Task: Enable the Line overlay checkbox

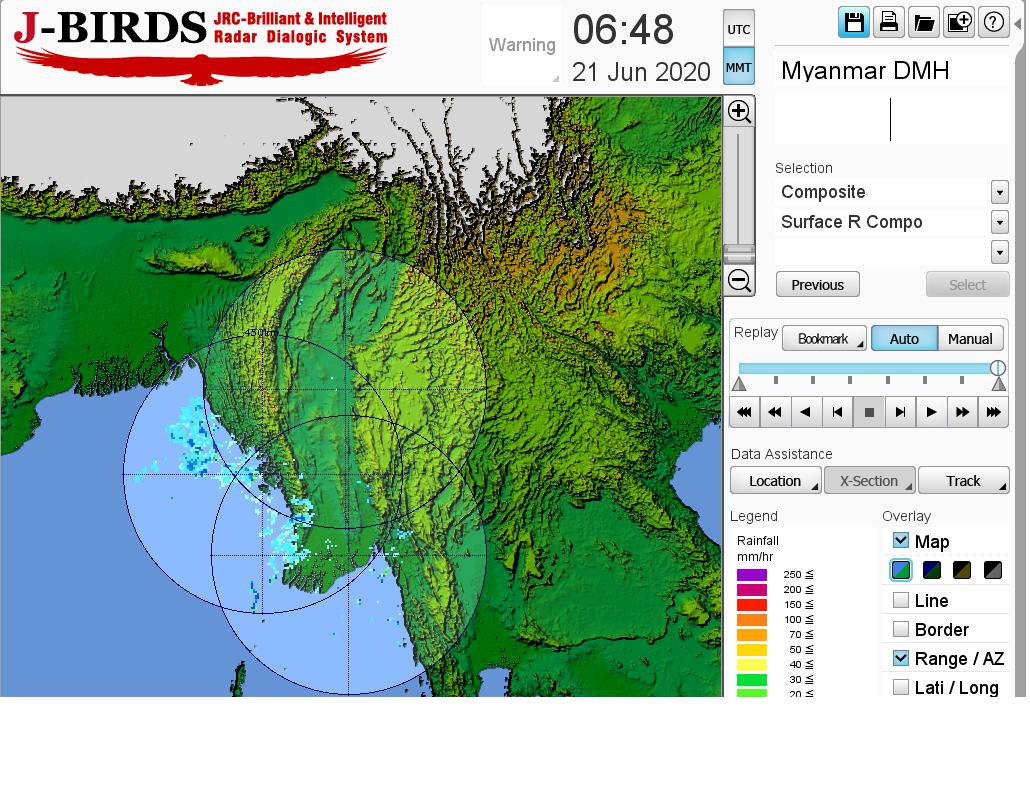Action: tap(901, 600)
